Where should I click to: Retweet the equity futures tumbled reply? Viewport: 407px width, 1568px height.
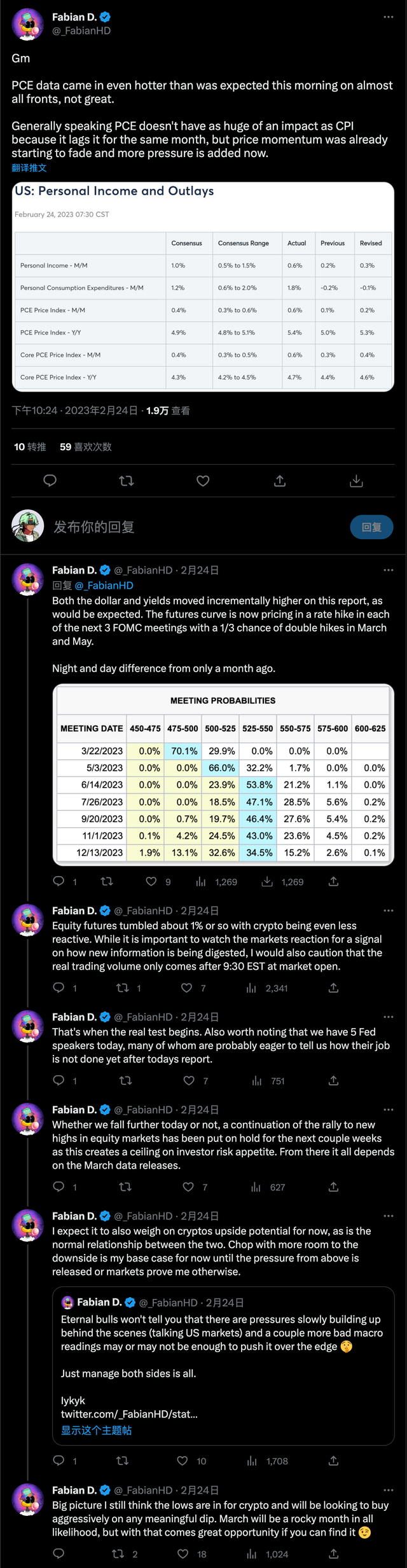point(122,987)
